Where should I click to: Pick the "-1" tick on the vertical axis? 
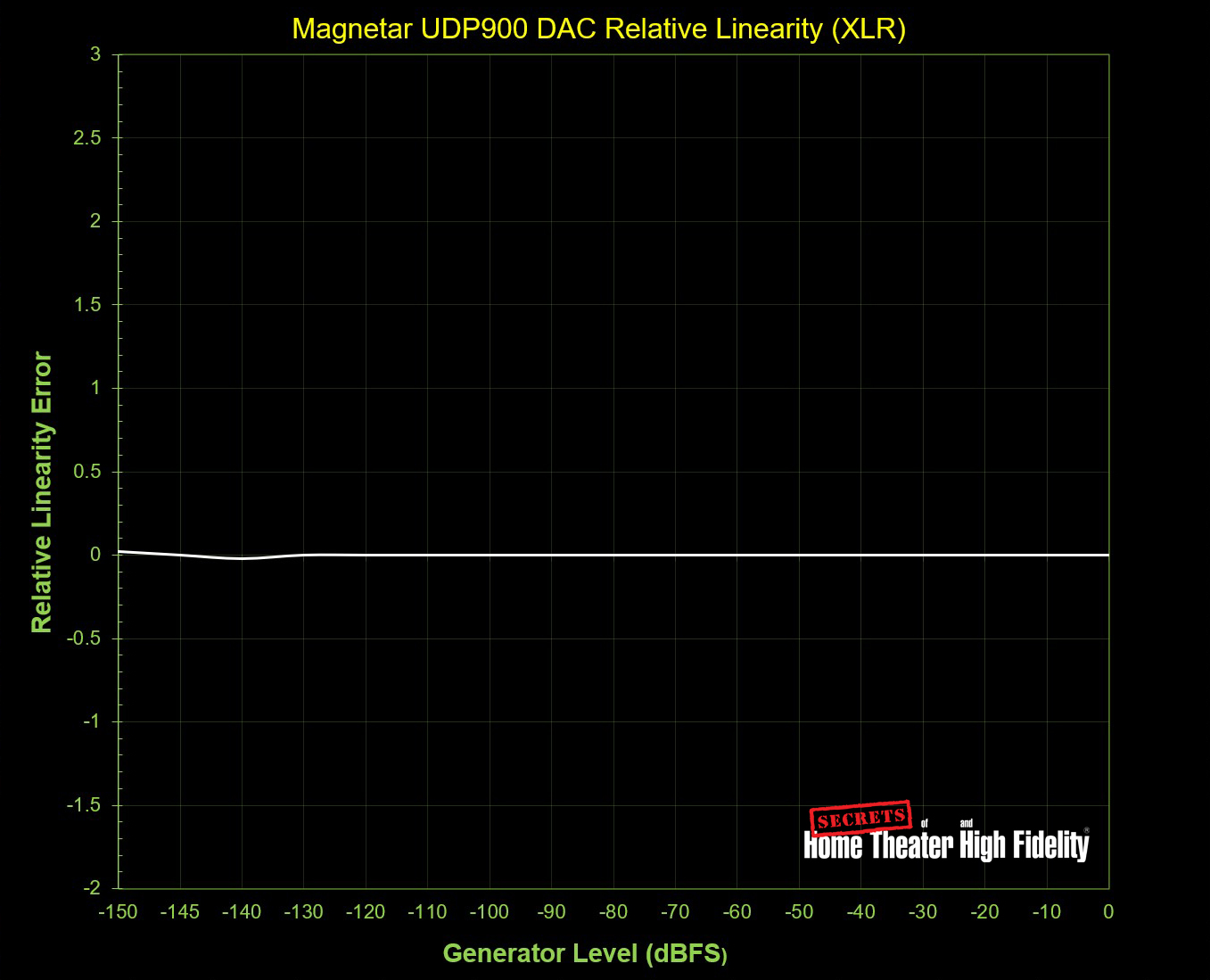(x=92, y=721)
